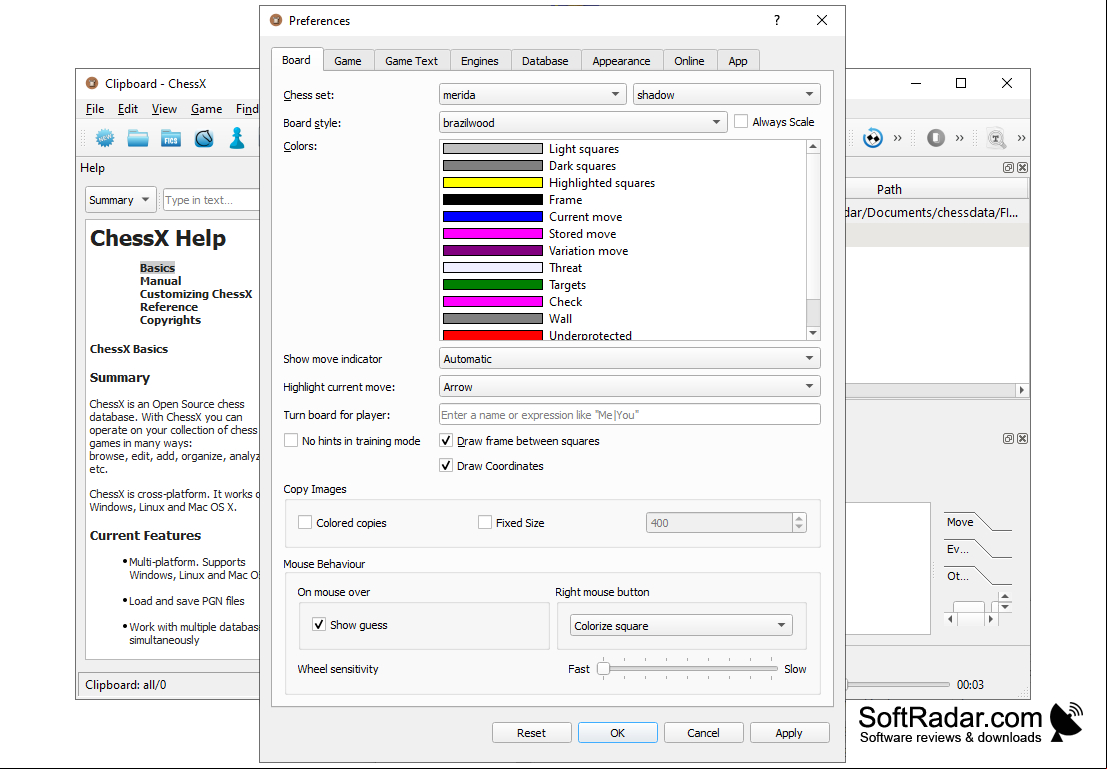Click Targets green color swatch
The image size is (1107, 769).
(493, 285)
